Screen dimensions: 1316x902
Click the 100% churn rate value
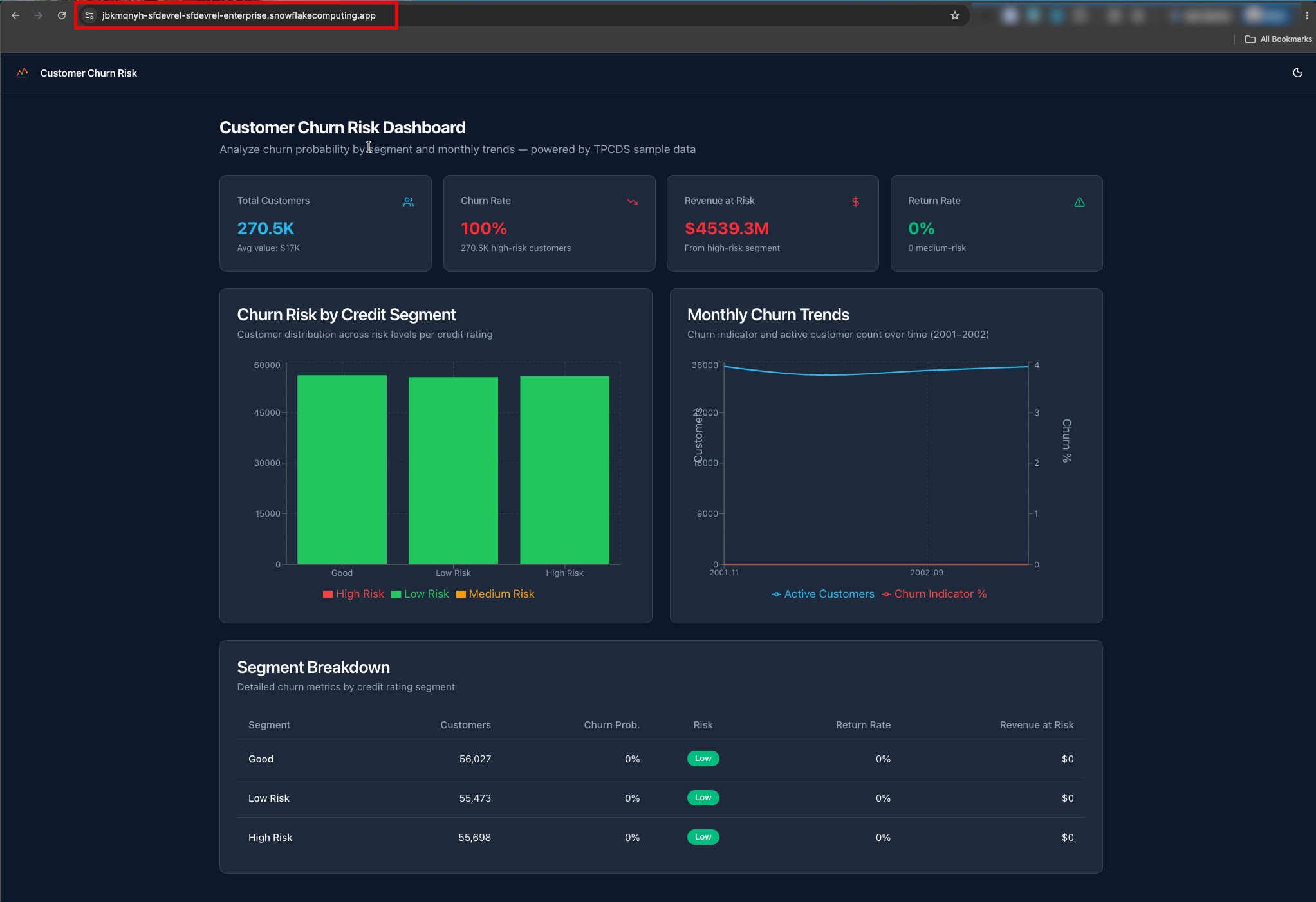coord(484,228)
